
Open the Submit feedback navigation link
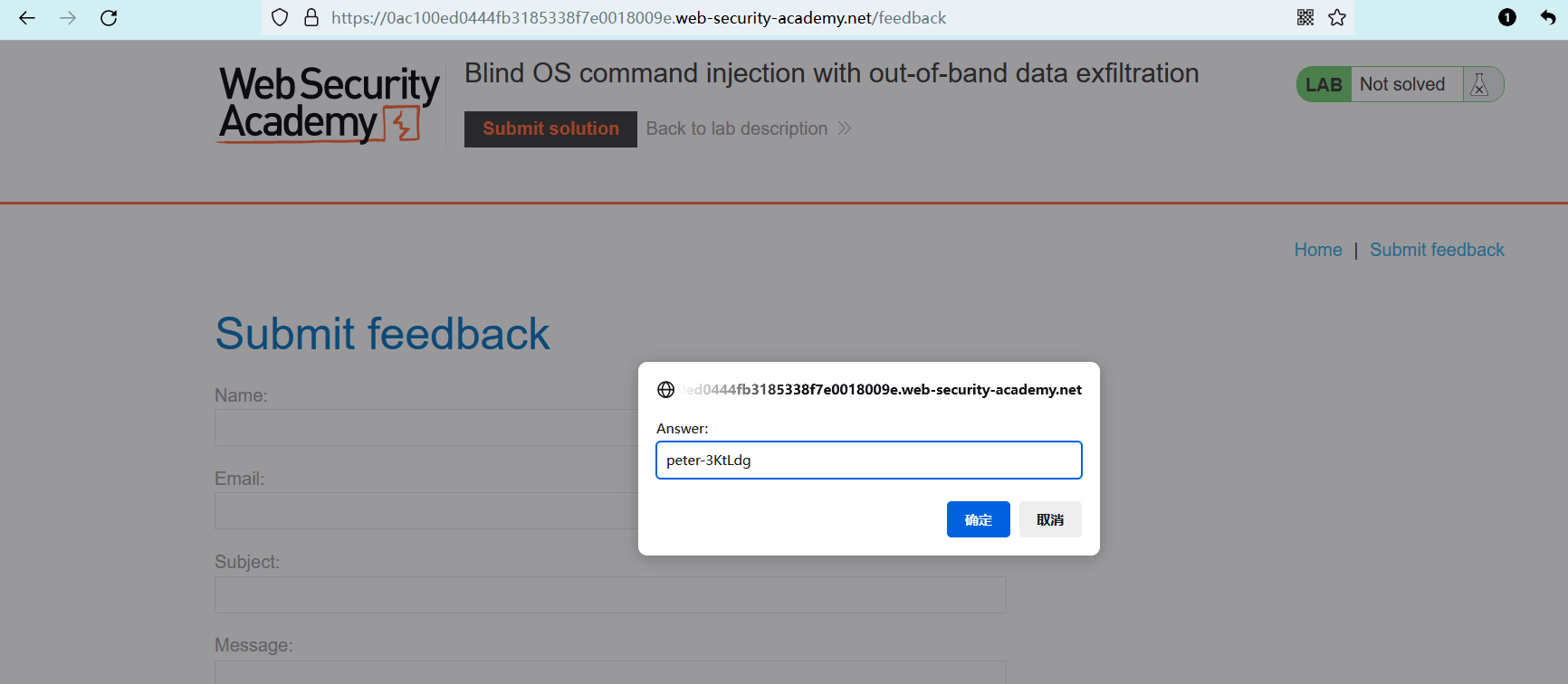(x=1437, y=250)
